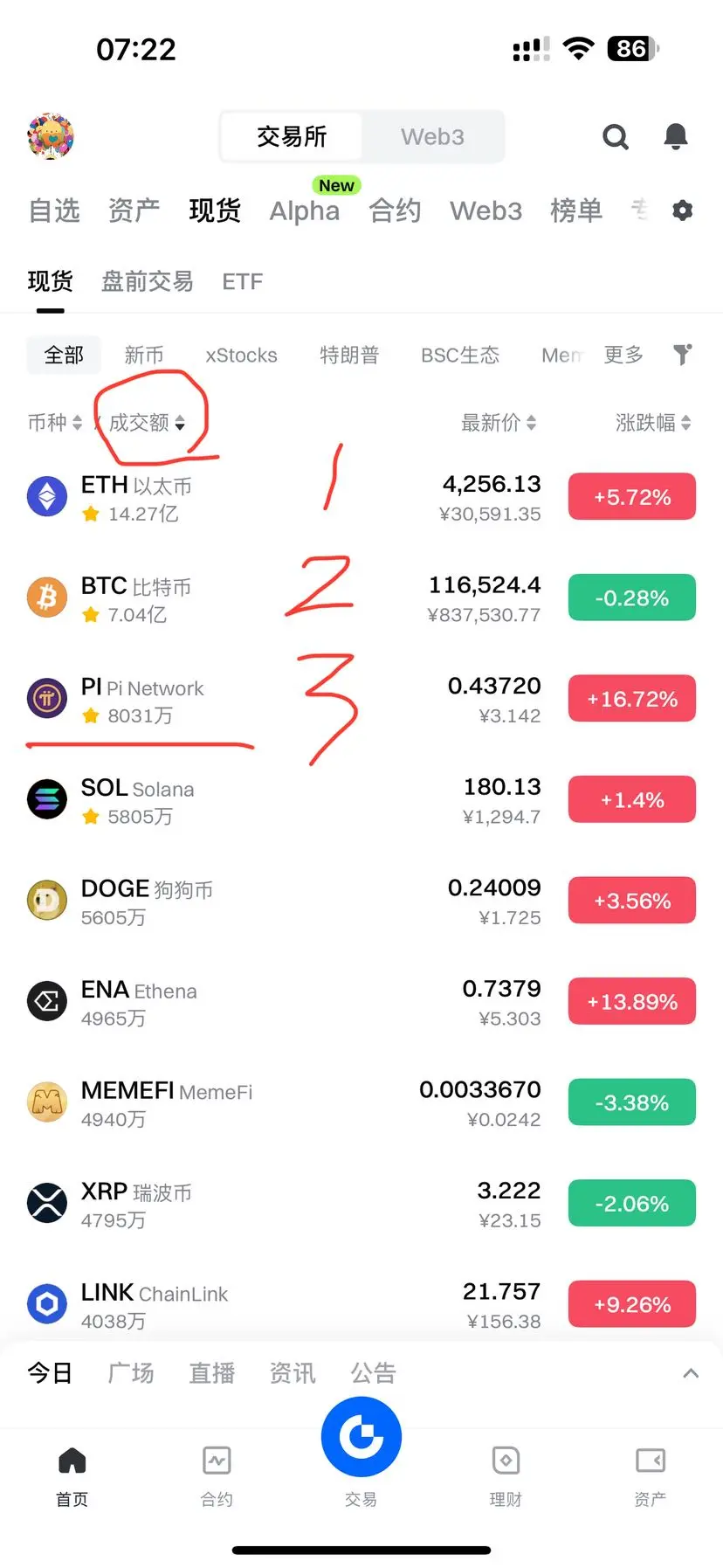723x1568 pixels.
Task: Open the 盘前交易 pre-market tab
Action: click(x=148, y=281)
